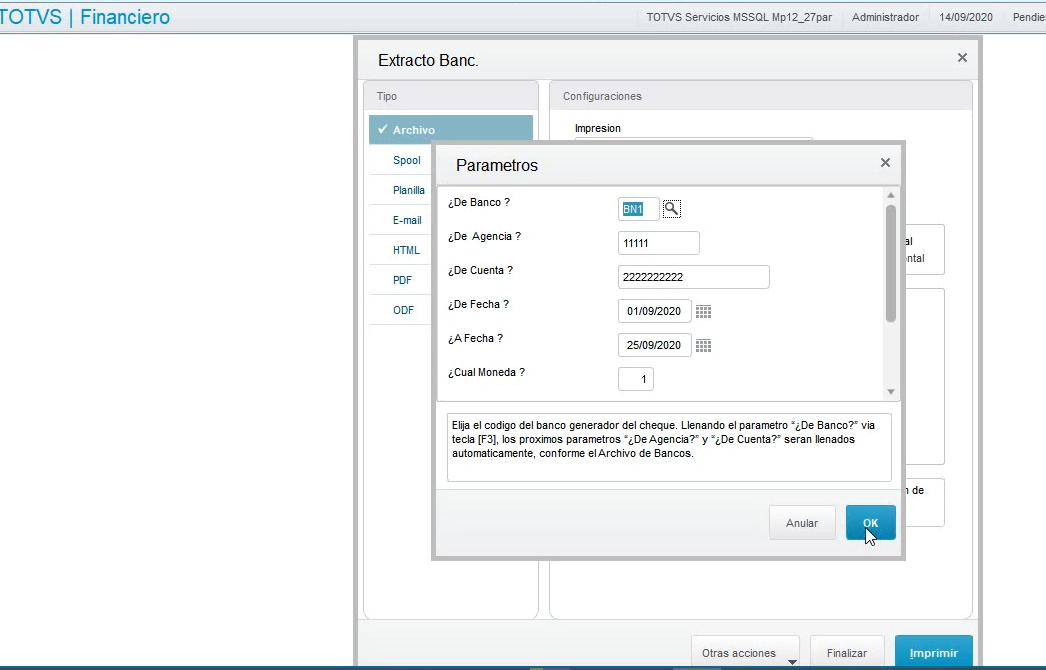Click the De Agencia field with 11111
This screenshot has height=670, width=1046.
(658, 243)
